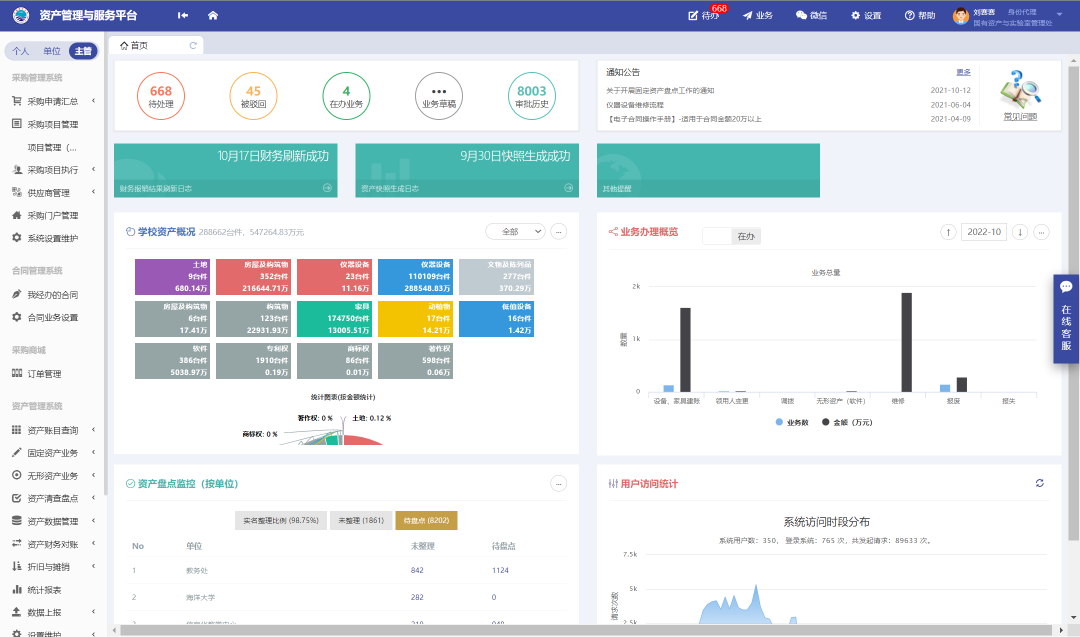The width and height of the screenshot is (1080, 637).
Task: Open the 4 在办业务 circle
Action: 346,96
